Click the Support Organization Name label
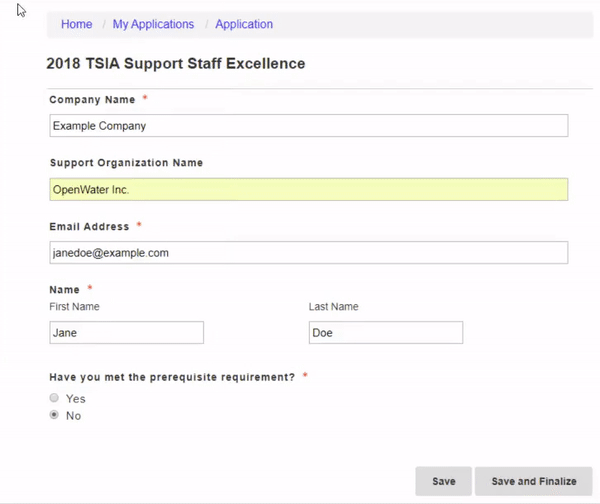 pos(126,163)
